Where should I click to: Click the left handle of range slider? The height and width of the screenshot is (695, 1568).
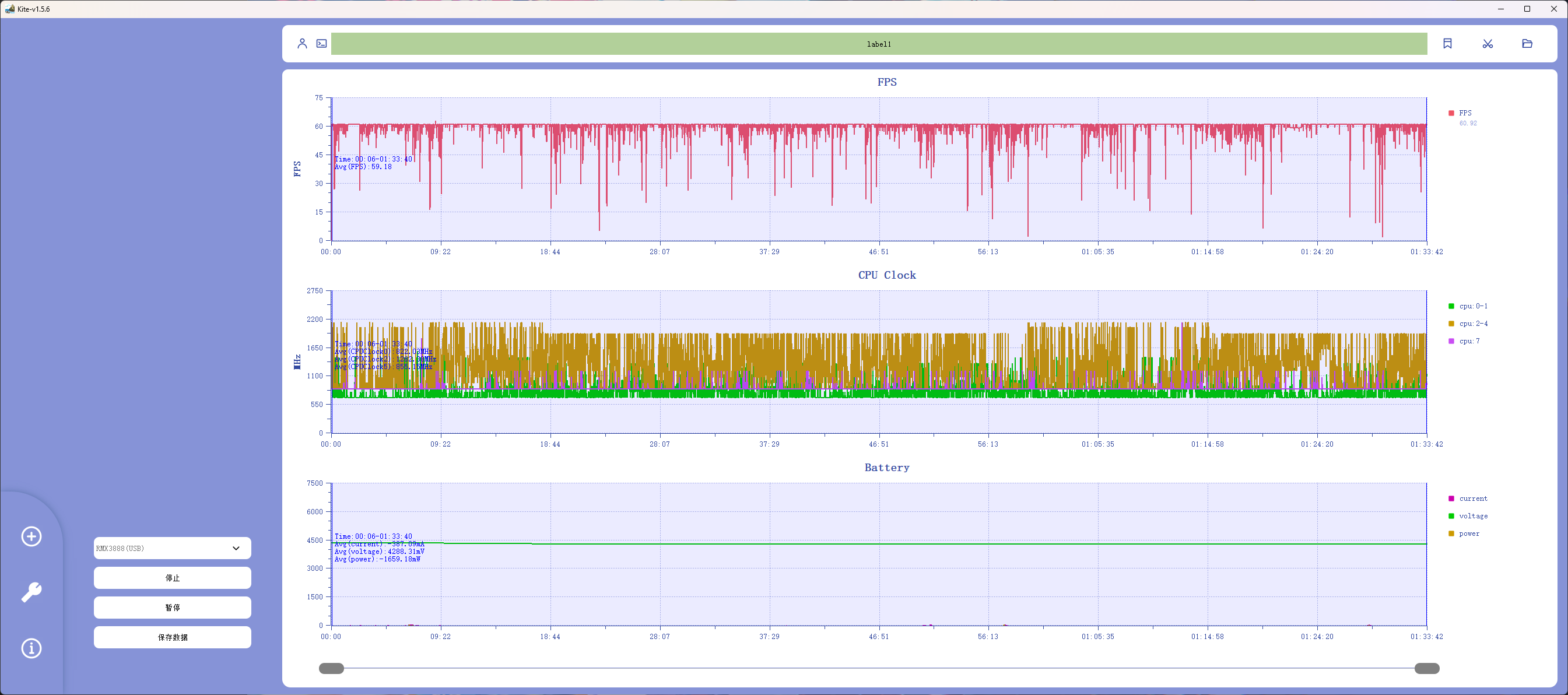click(331, 668)
